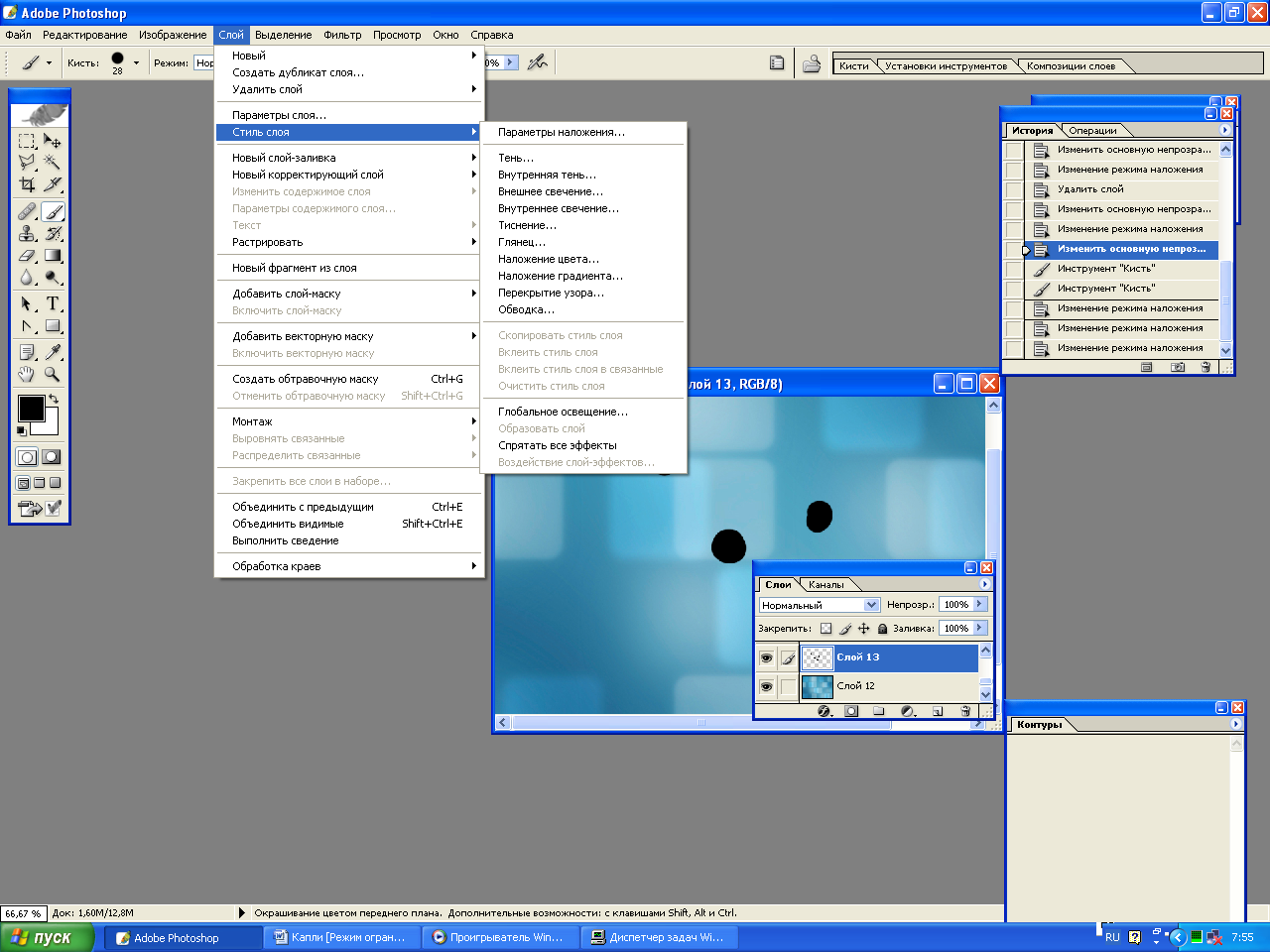Select the Polygonal Lasso tool
Viewport: 1270px width, 952px height.
coord(28,162)
